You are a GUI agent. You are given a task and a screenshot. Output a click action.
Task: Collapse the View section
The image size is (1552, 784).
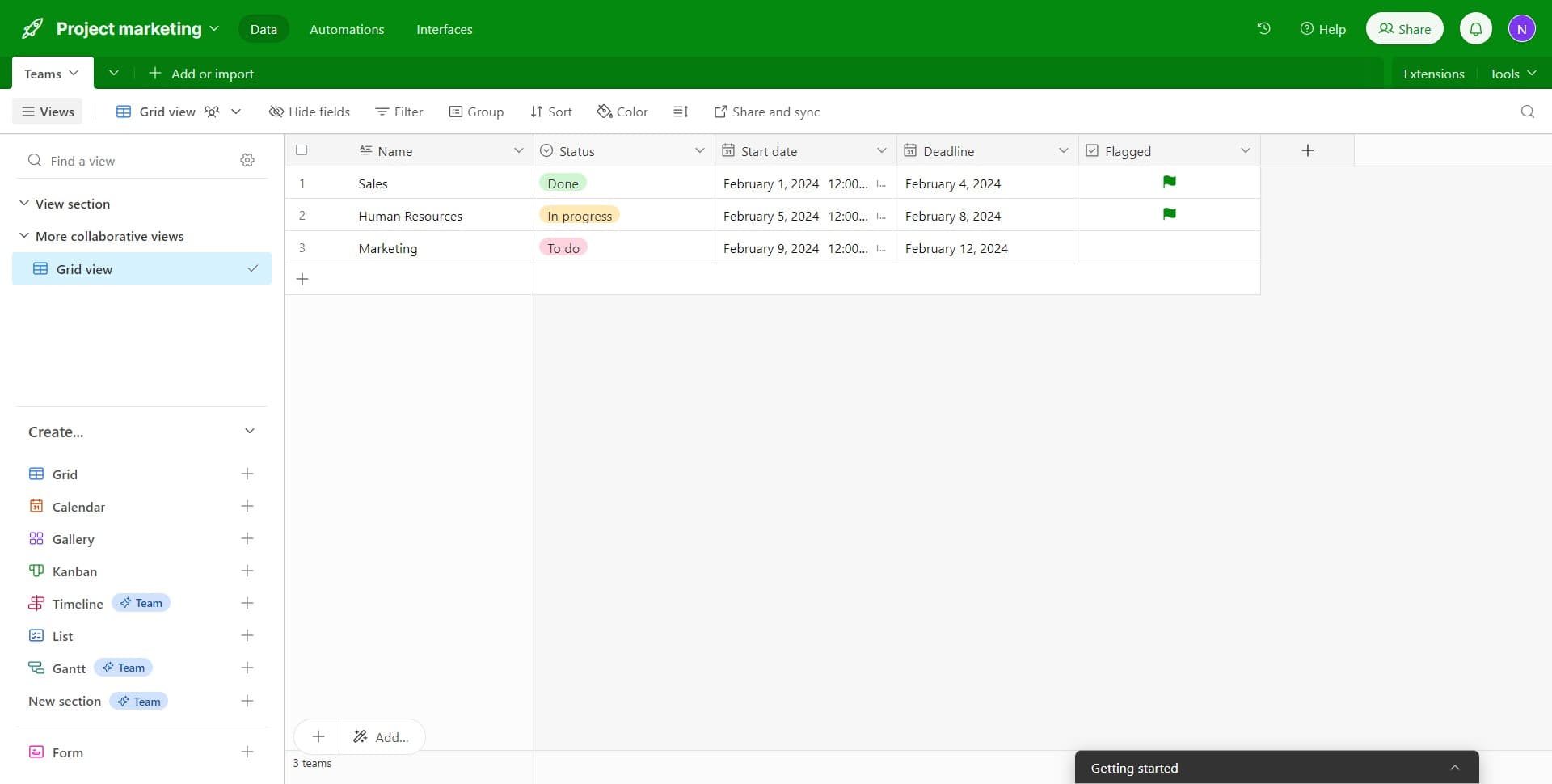click(23, 203)
